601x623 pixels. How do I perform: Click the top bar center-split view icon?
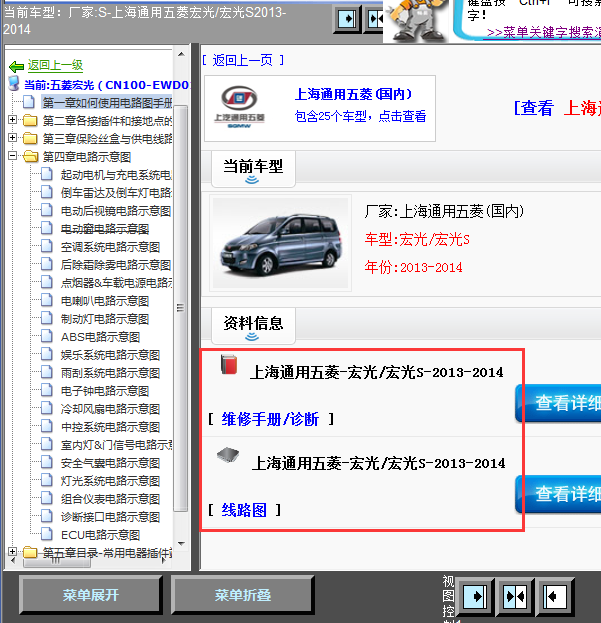(x=375, y=18)
